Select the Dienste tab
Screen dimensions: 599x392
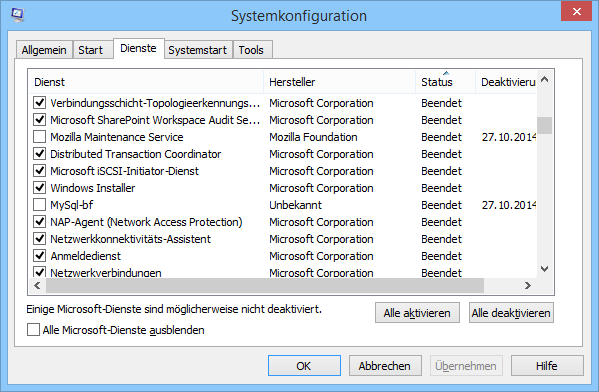[x=138, y=49]
